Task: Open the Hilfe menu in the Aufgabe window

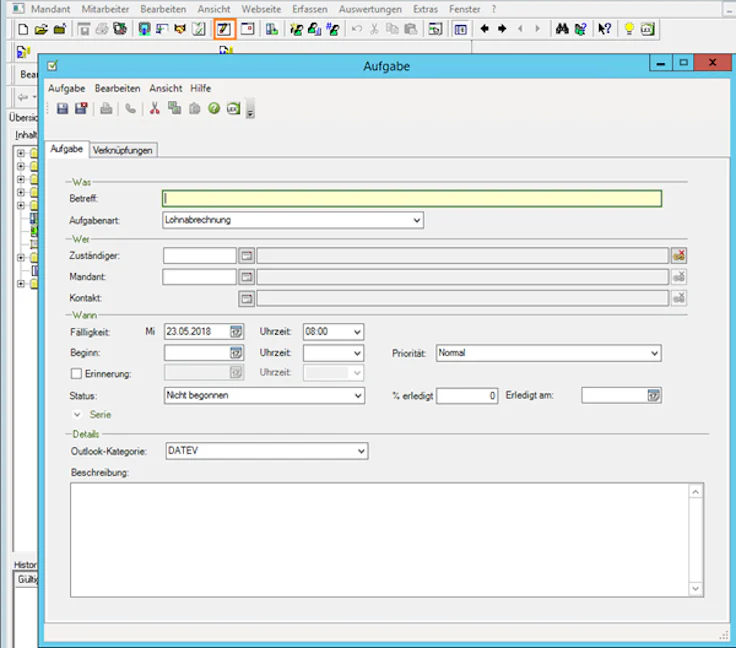Action: [200, 88]
